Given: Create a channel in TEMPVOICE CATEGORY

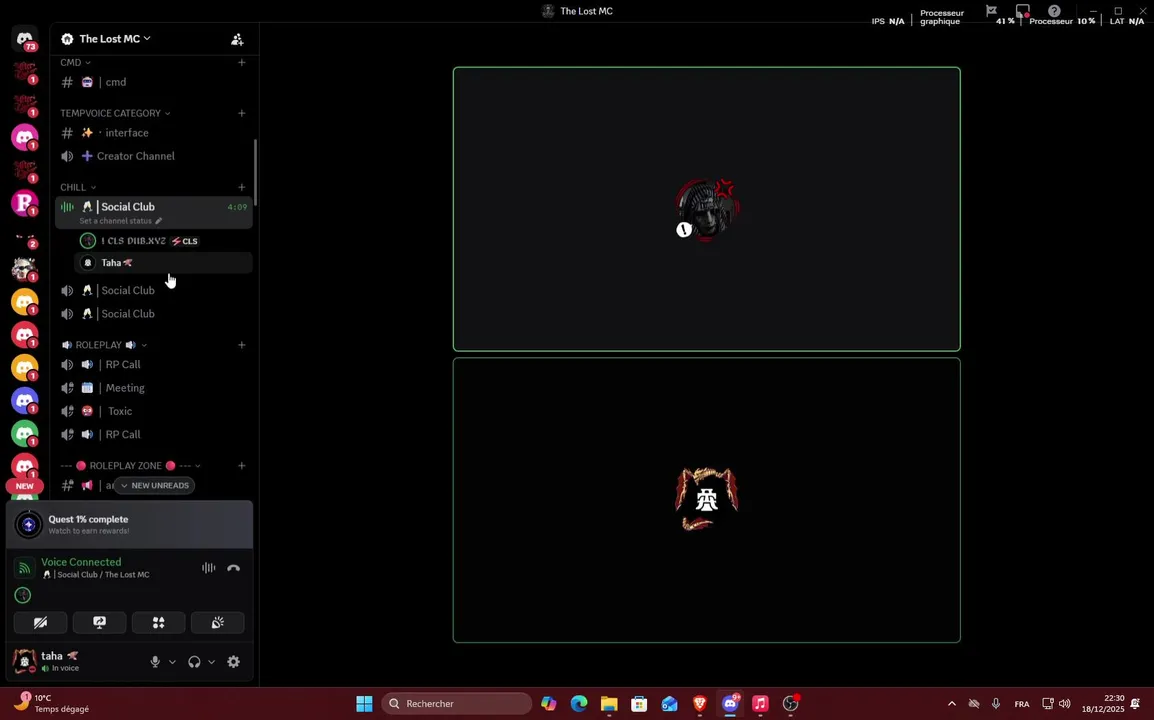Looking at the screenshot, I should (x=241, y=113).
